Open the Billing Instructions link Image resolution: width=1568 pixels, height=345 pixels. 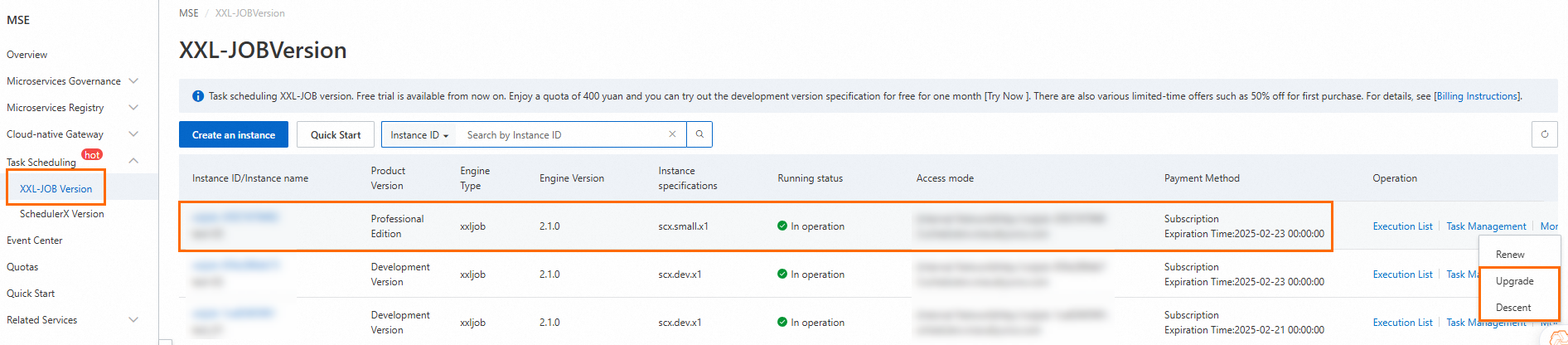point(1476,96)
